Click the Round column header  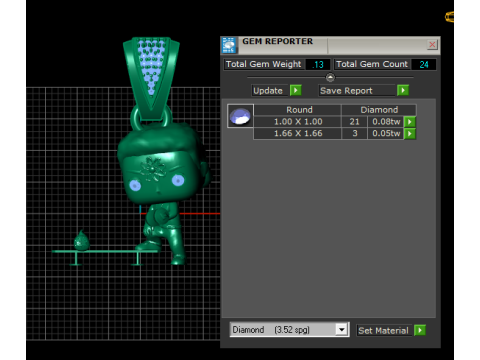pyautogui.click(x=298, y=110)
